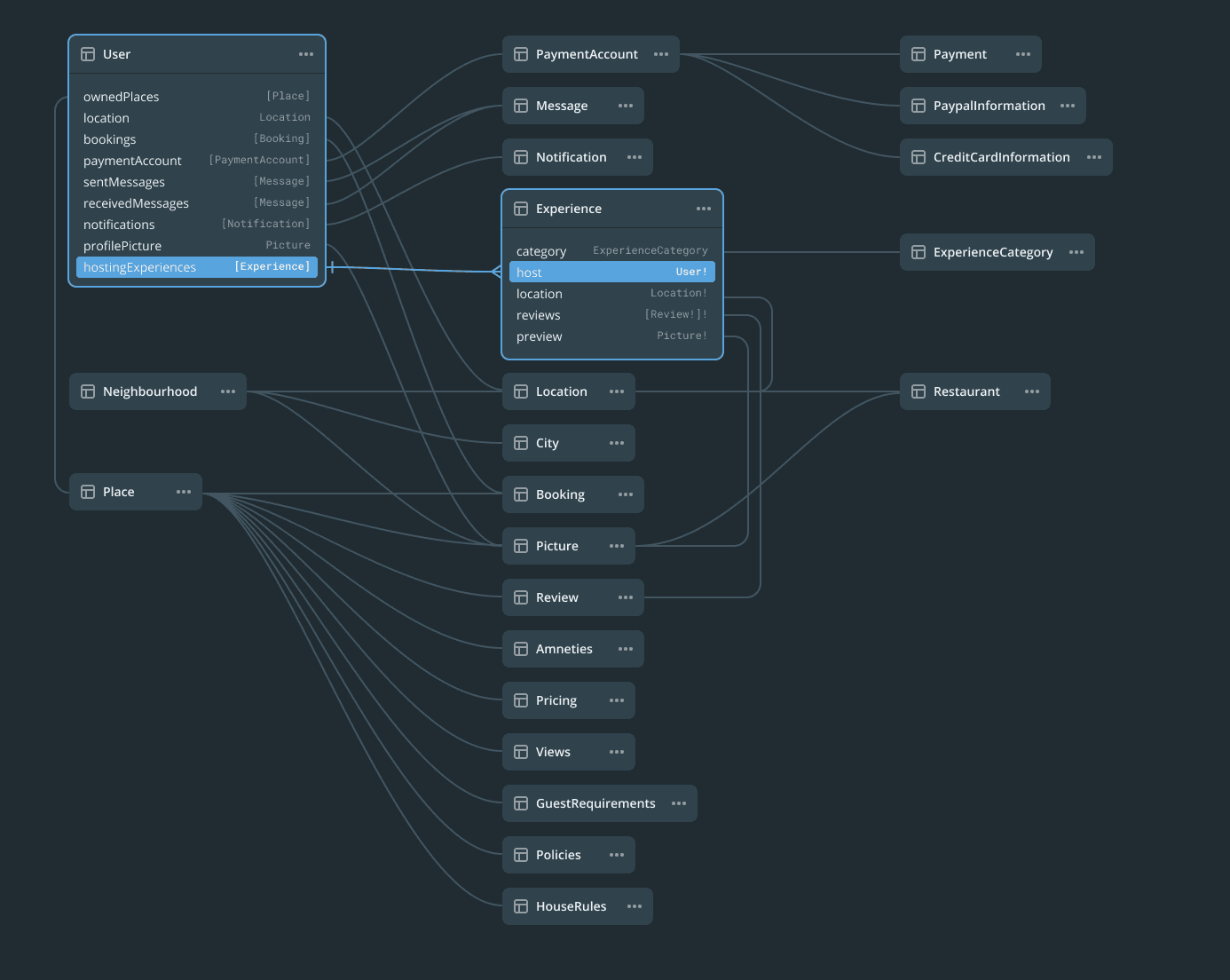Click the Policies node title
Screen dimensions: 1230x980
558,855
